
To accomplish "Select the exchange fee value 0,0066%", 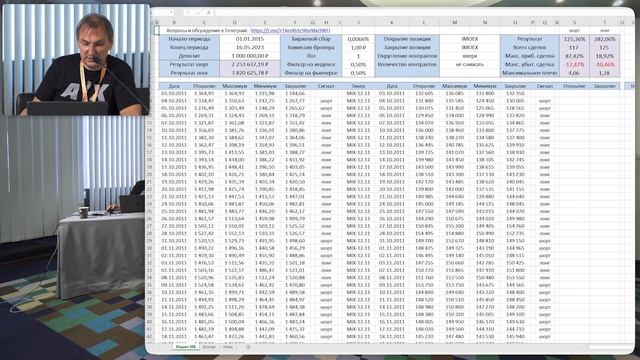I will click(358, 39).
